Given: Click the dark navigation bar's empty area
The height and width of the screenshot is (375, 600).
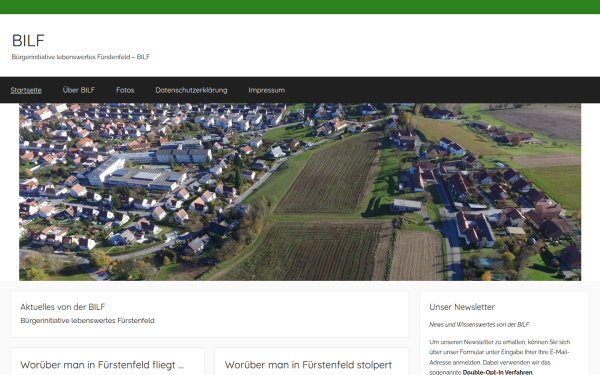Looking at the screenshot, I should tap(440, 90).
